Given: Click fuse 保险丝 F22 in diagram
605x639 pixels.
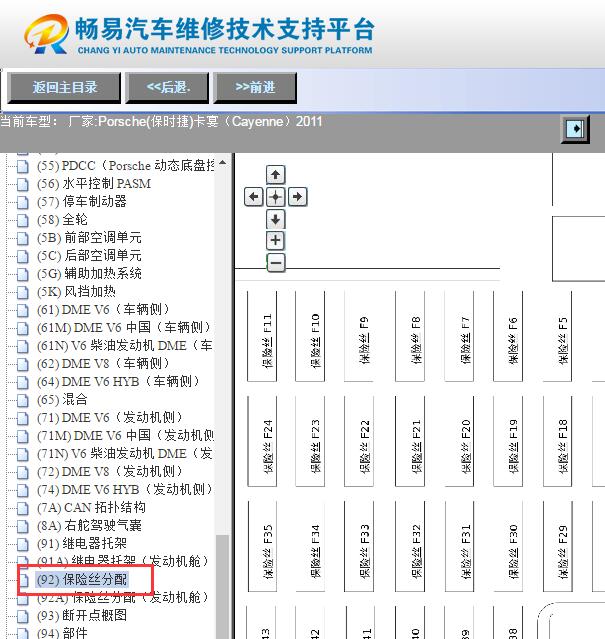Looking at the screenshot, I should [359, 441].
